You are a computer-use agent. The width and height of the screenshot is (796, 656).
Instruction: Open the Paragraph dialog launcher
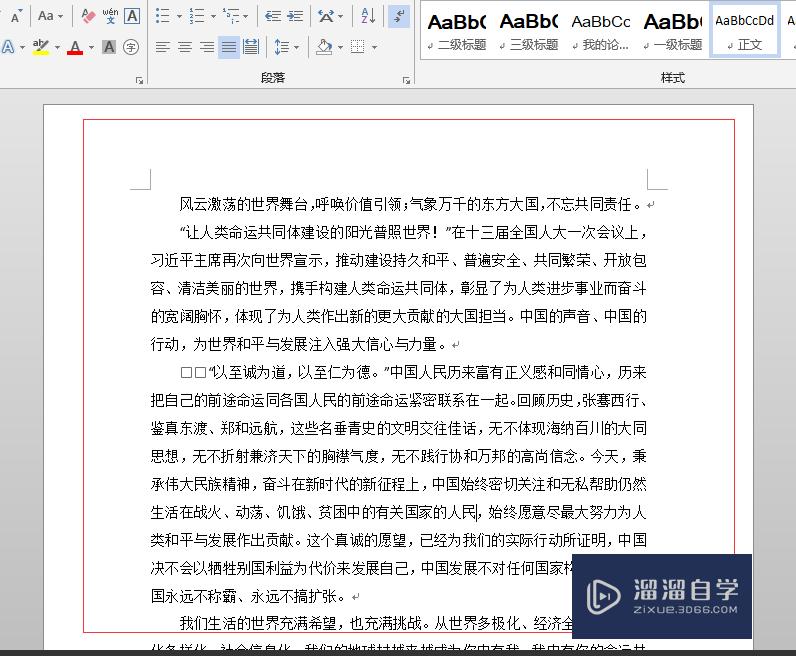point(406,80)
